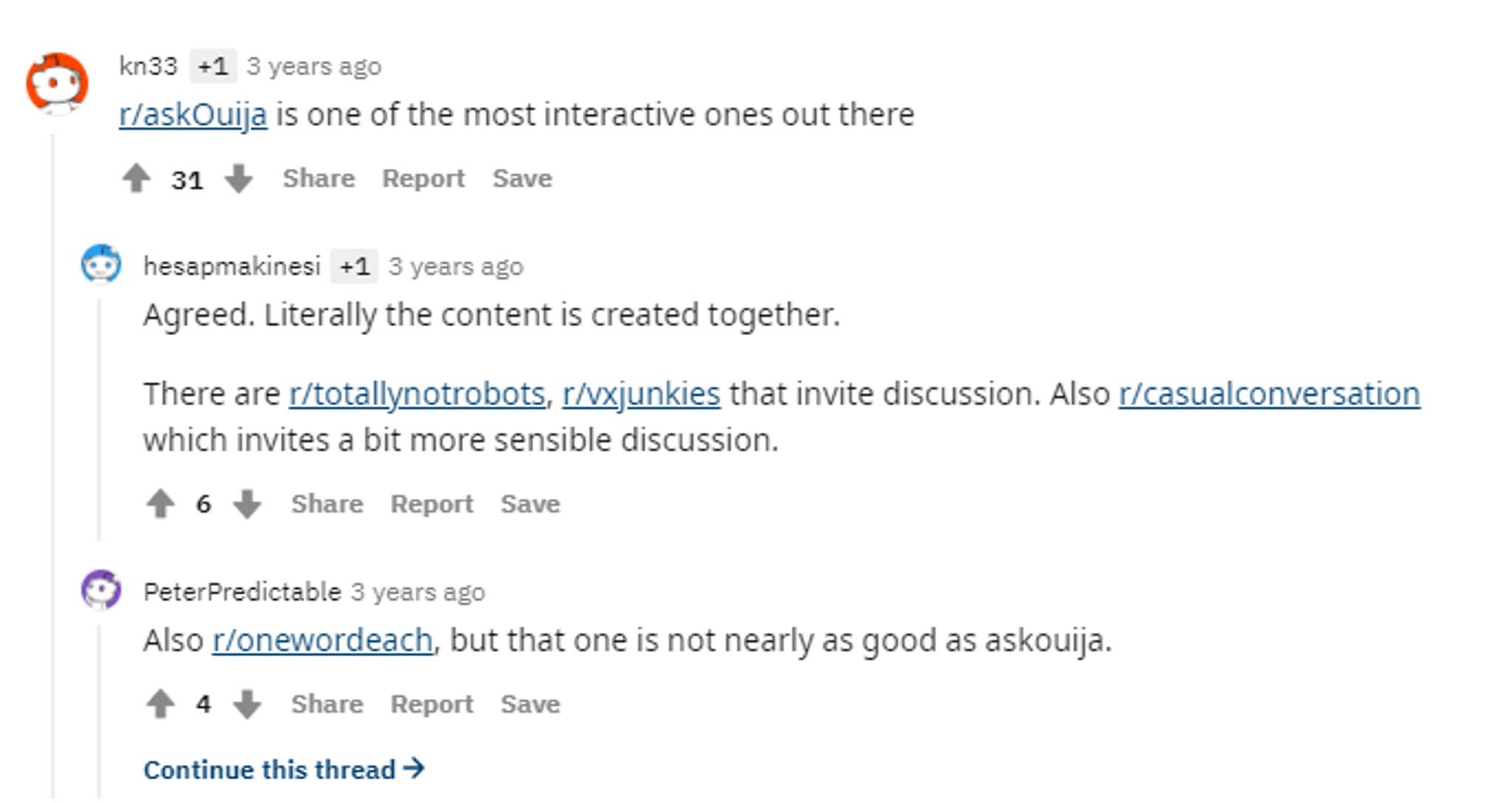Downvote PeterPredictable's comment

[x=247, y=704]
